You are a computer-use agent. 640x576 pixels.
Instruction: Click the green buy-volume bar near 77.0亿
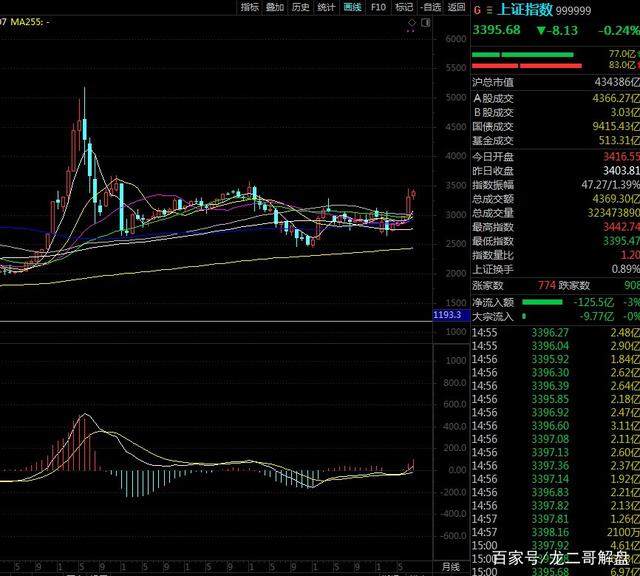pyautogui.click(x=522, y=55)
